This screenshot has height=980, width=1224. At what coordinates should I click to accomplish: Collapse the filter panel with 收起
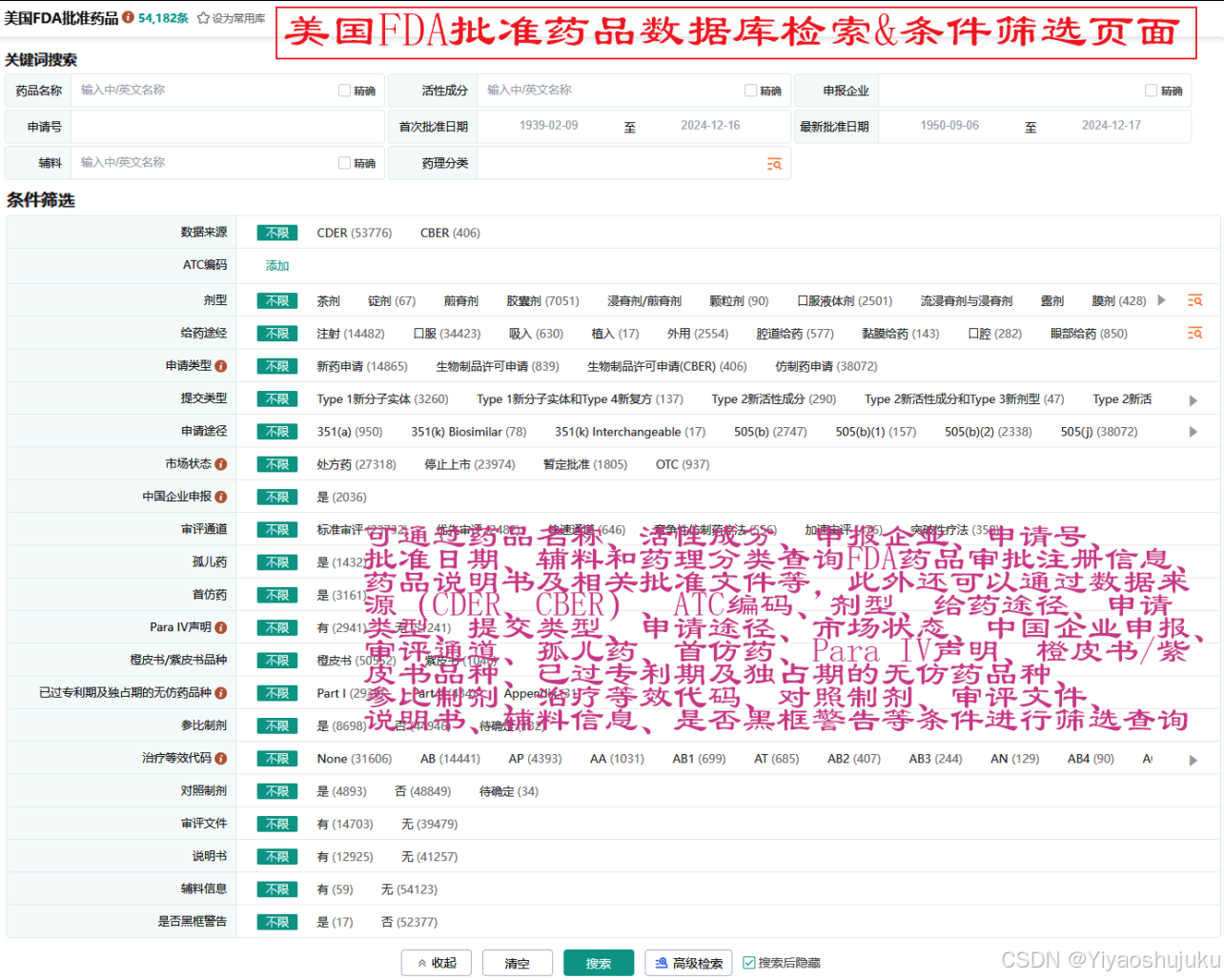(x=437, y=963)
